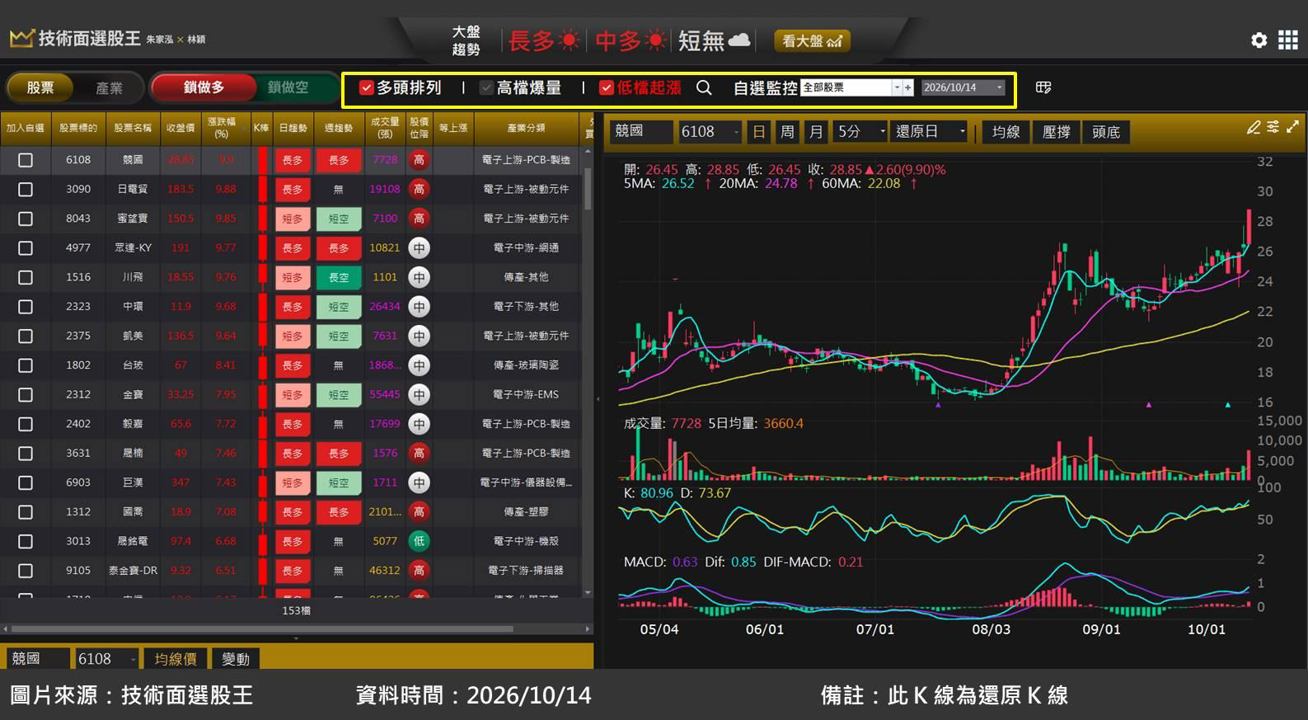Click 短空 weekly trend tag for 中環
This screenshot has width=1308, height=720.
tap(338, 306)
